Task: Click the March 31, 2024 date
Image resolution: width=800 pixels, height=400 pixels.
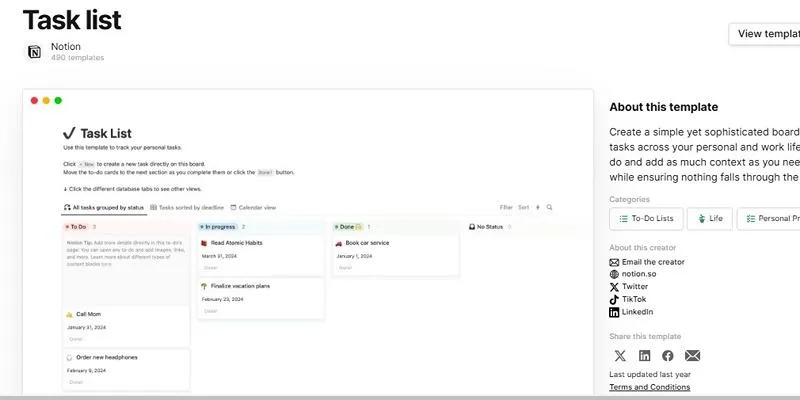Action: click(219, 256)
